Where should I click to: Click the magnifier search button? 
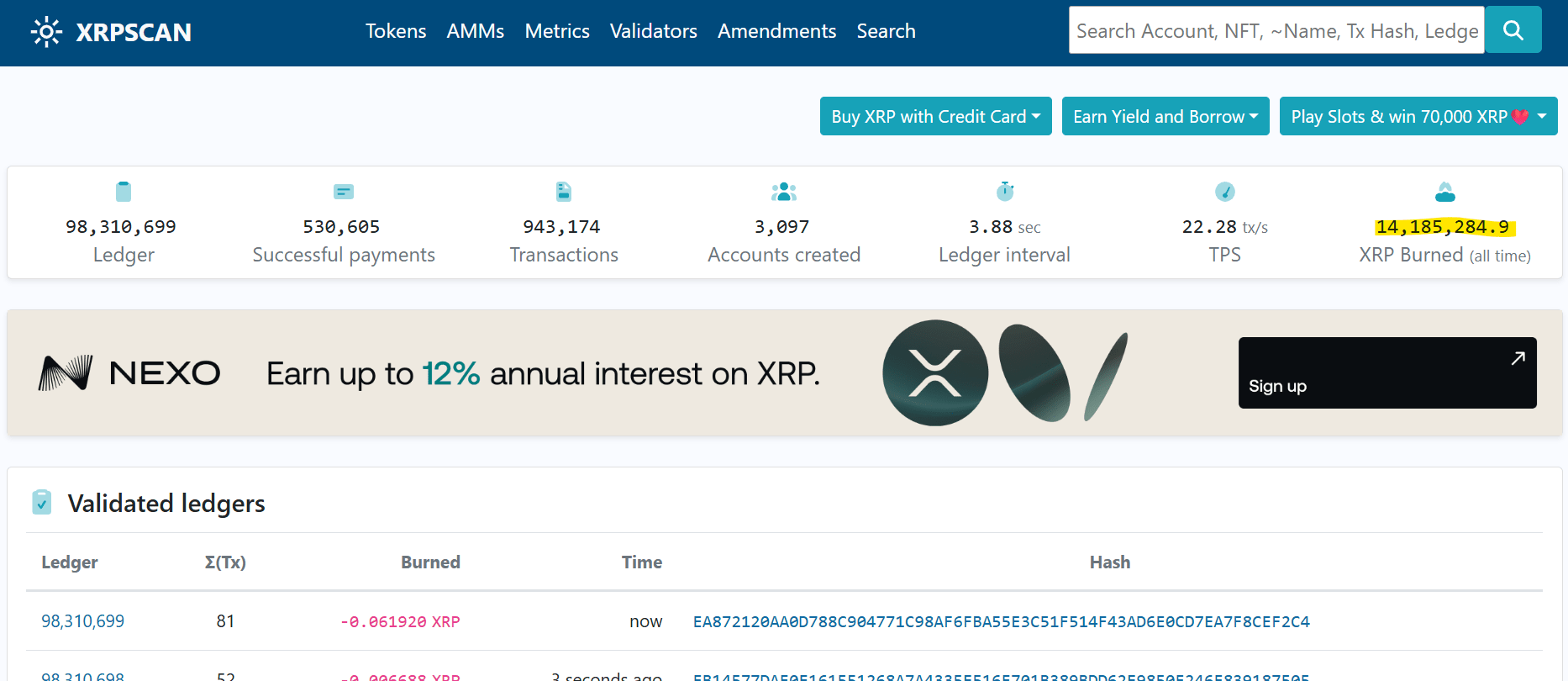(1513, 30)
